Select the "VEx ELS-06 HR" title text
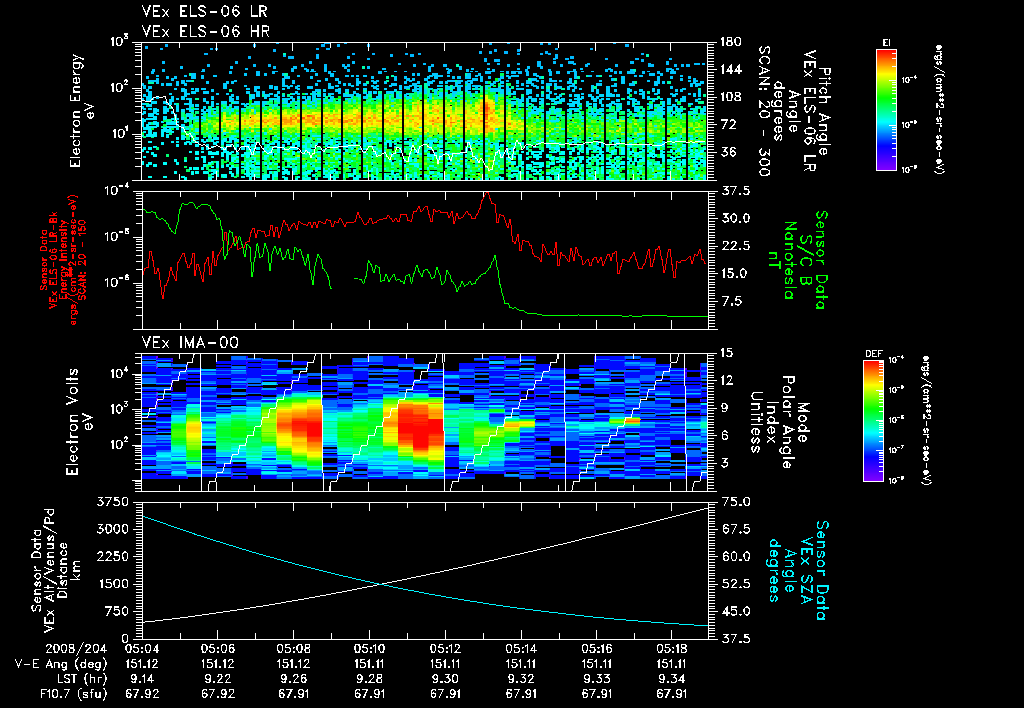The image size is (1024, 708). pyautogui.click(x=205, y=31)
